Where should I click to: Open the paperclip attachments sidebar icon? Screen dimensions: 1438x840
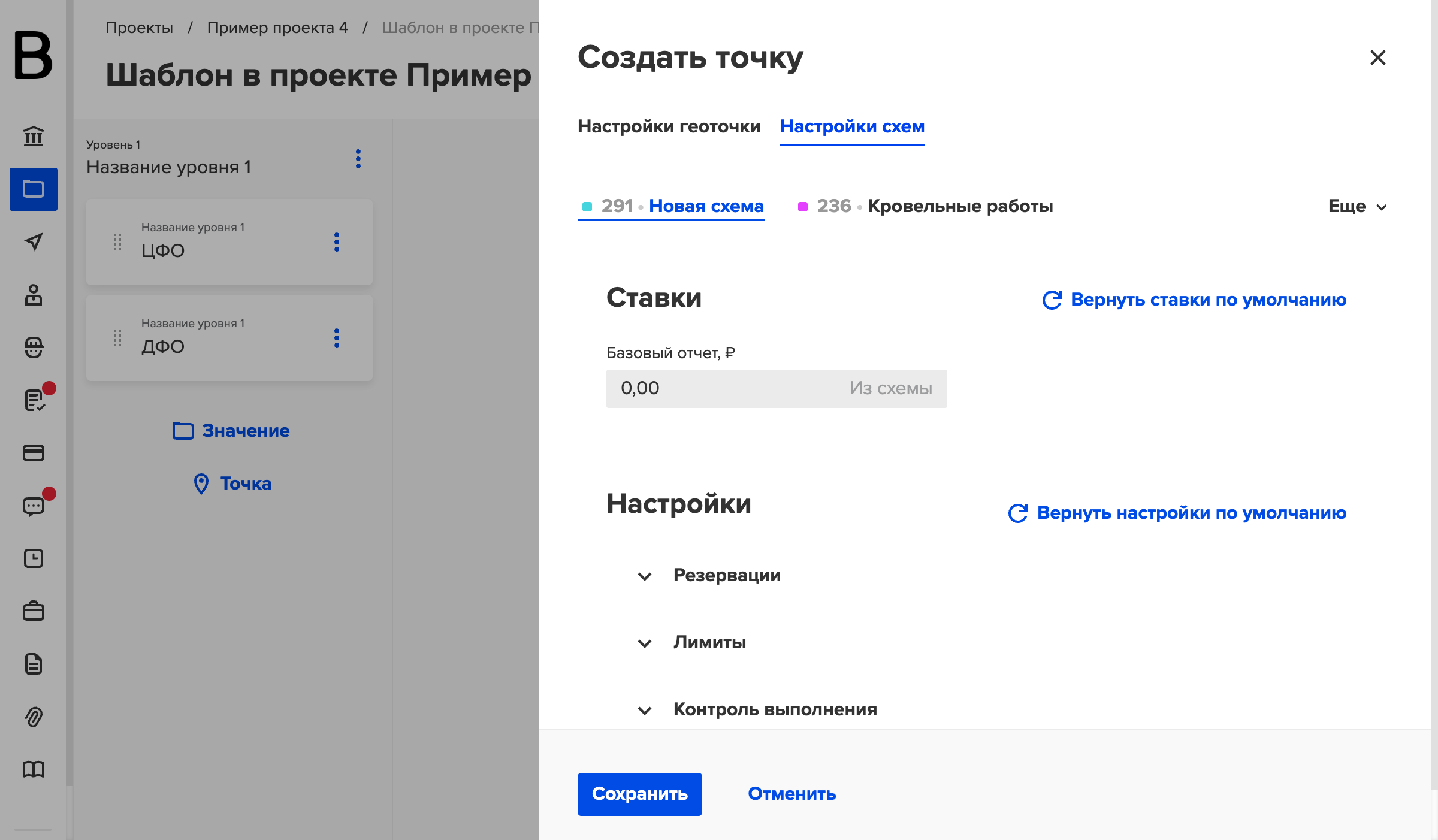coord(34,717)
